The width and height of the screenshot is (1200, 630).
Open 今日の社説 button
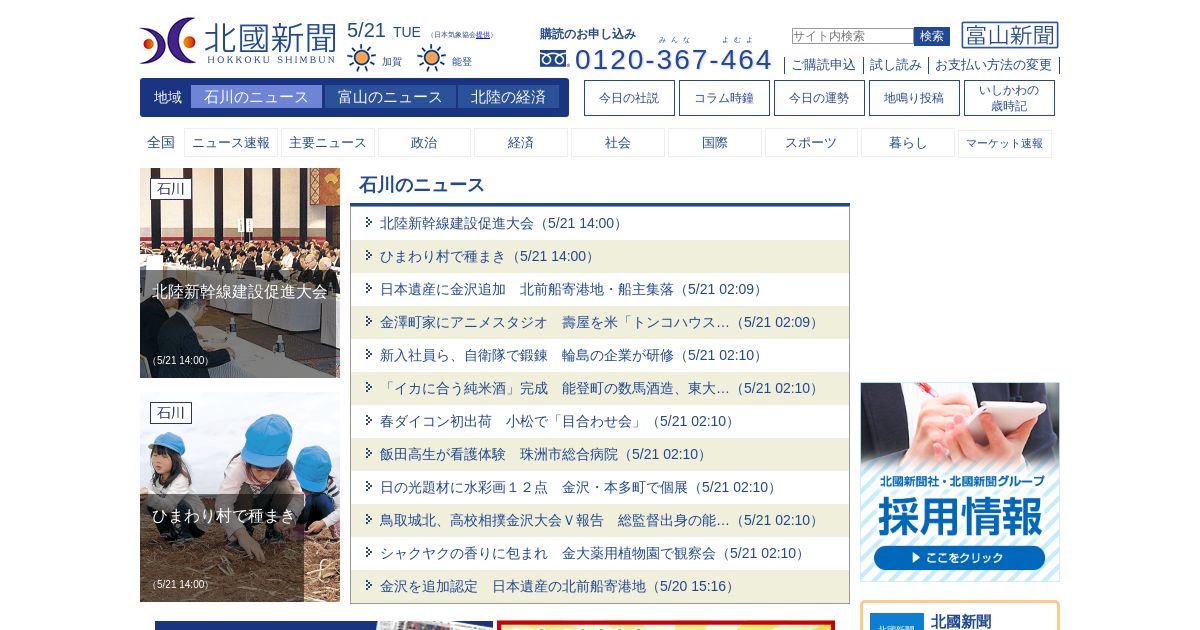click(x=629, y=98)
